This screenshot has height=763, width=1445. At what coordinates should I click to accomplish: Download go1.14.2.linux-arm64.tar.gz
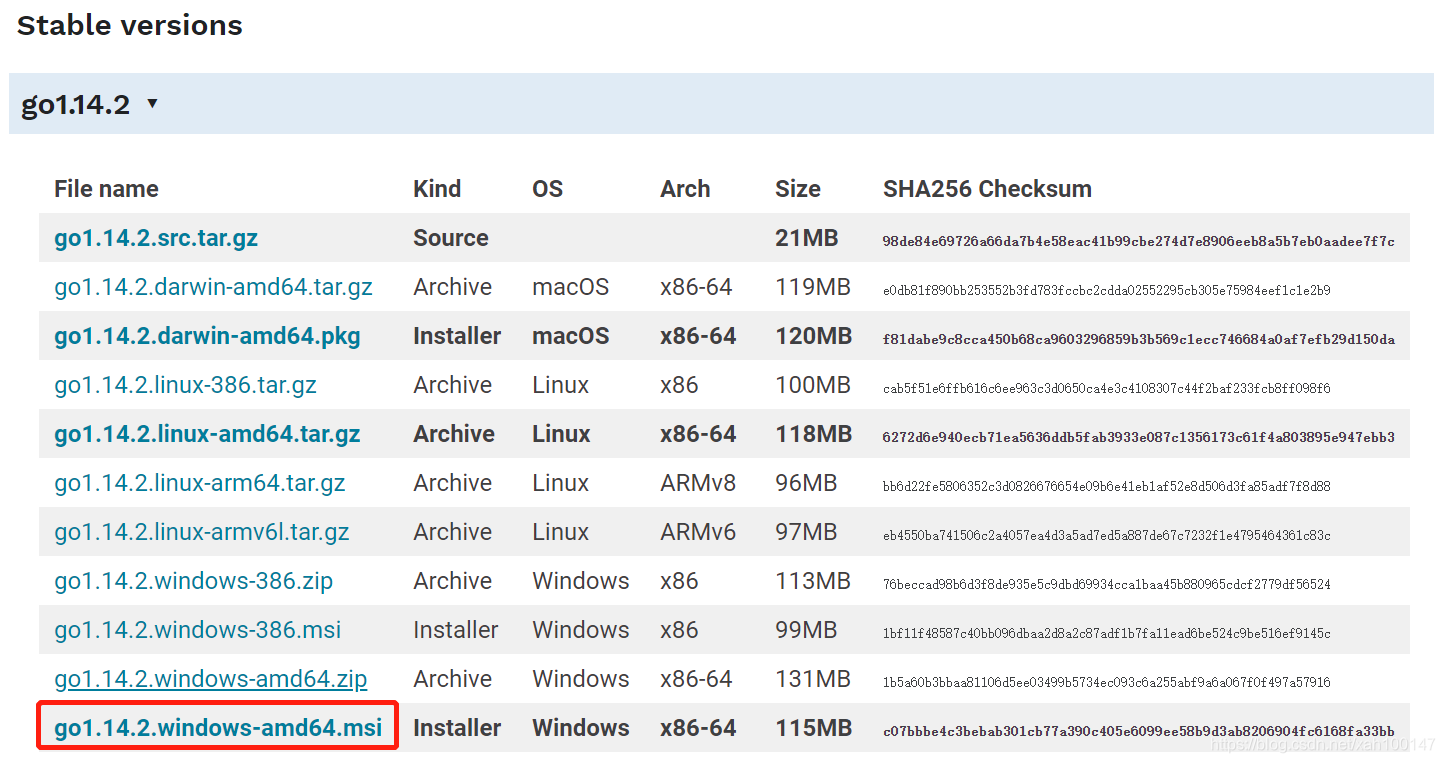pyautogui.click(x=200, y=483)
